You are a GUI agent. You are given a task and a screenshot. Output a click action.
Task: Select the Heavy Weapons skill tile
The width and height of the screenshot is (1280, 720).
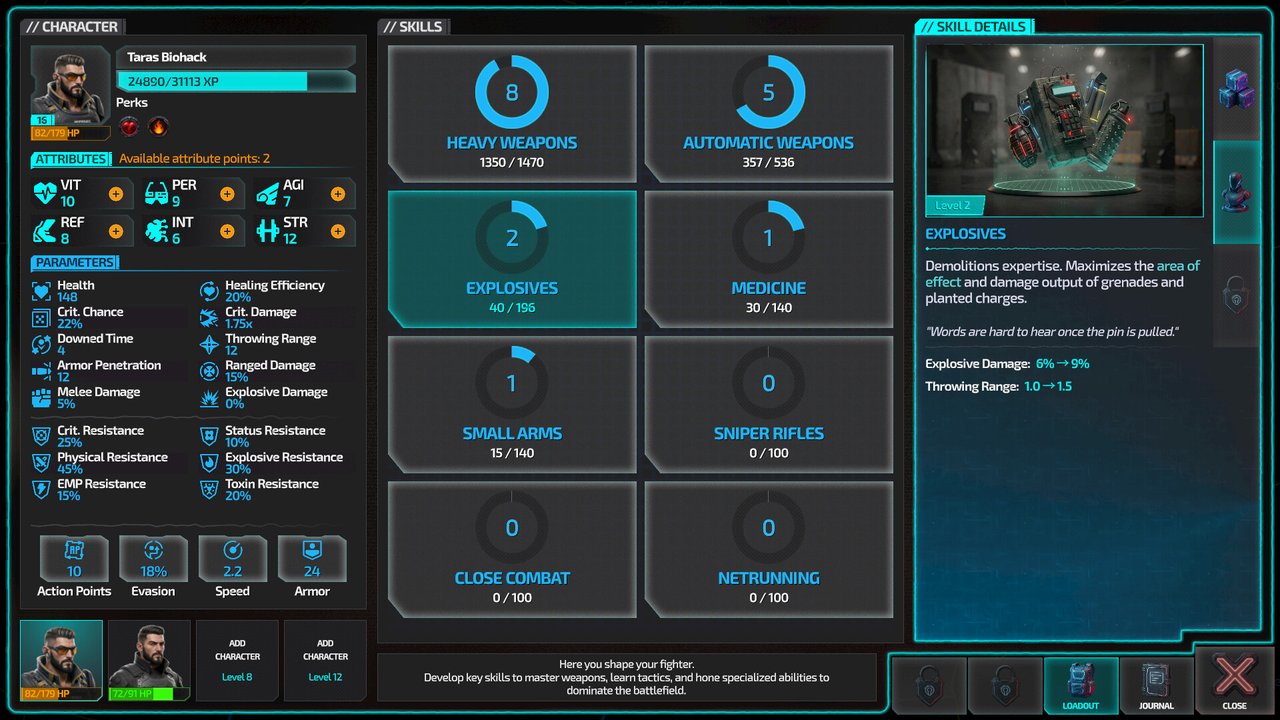(512, 113)
